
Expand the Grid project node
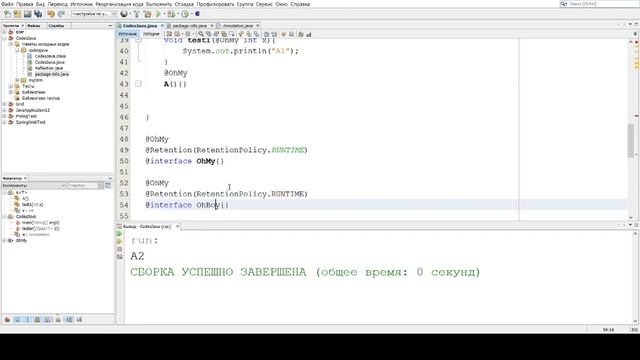point(5,104)
